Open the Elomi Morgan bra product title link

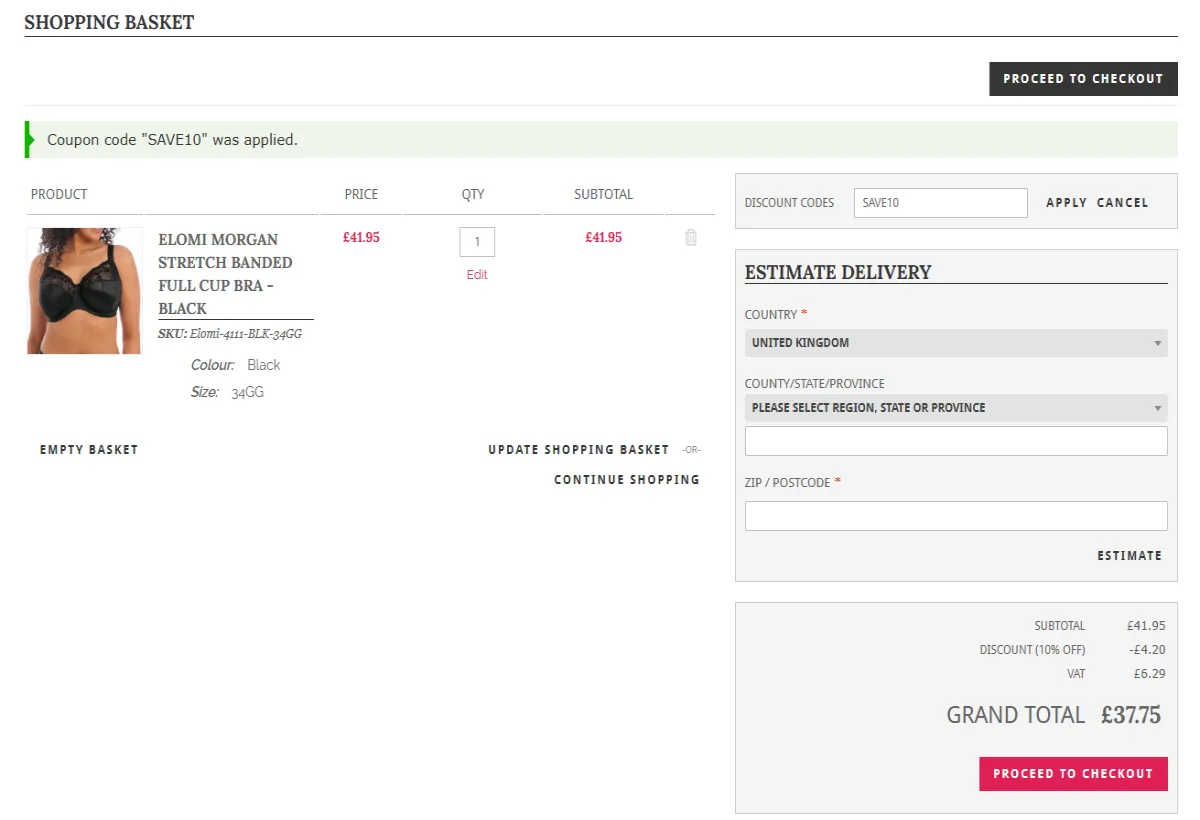point(225,274)
